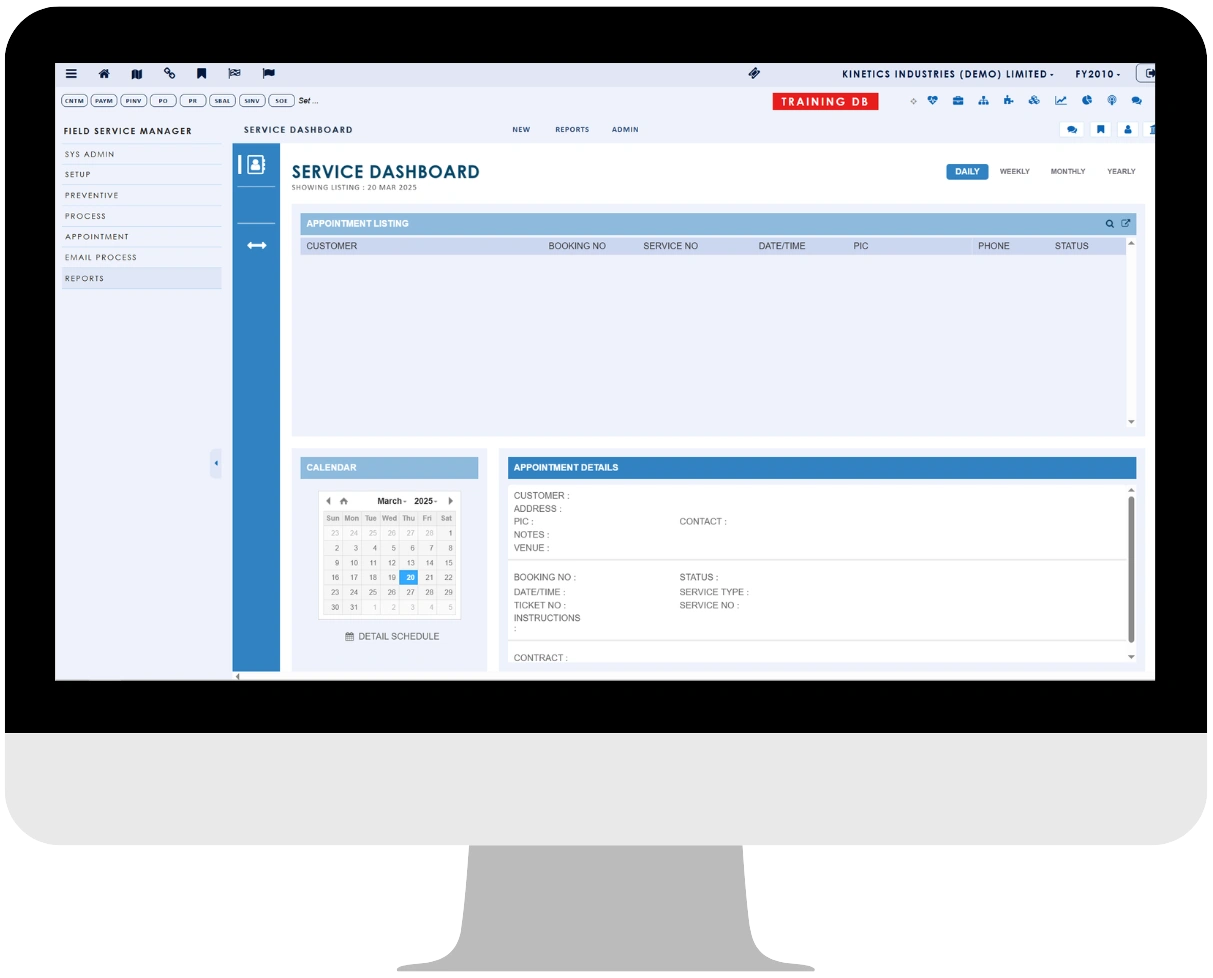Switch dashboard to Monthly view
Image resolution: width=1213 pixels, height=978 pixels.
[1067, 172]
